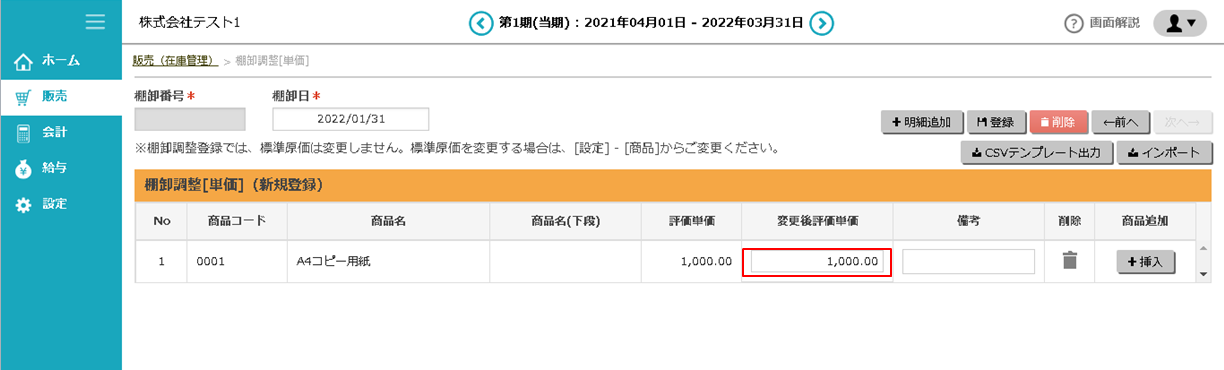This screenshot has width=1224, height=370.
Task: Go to next fiscal period arrow
Action: (x=822, y=22)
